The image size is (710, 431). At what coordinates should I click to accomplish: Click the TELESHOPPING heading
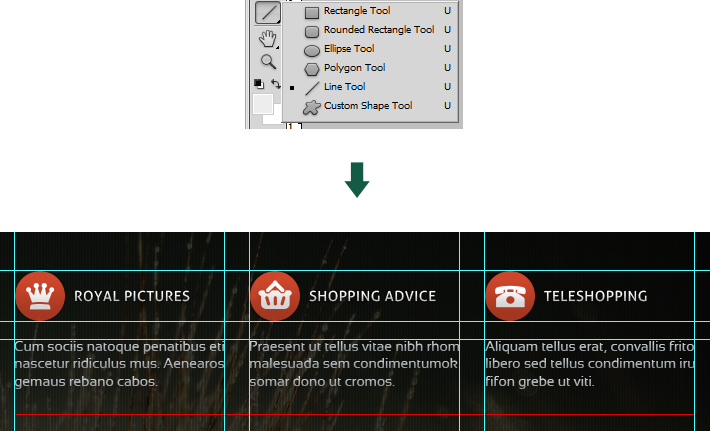click(595, 296)
